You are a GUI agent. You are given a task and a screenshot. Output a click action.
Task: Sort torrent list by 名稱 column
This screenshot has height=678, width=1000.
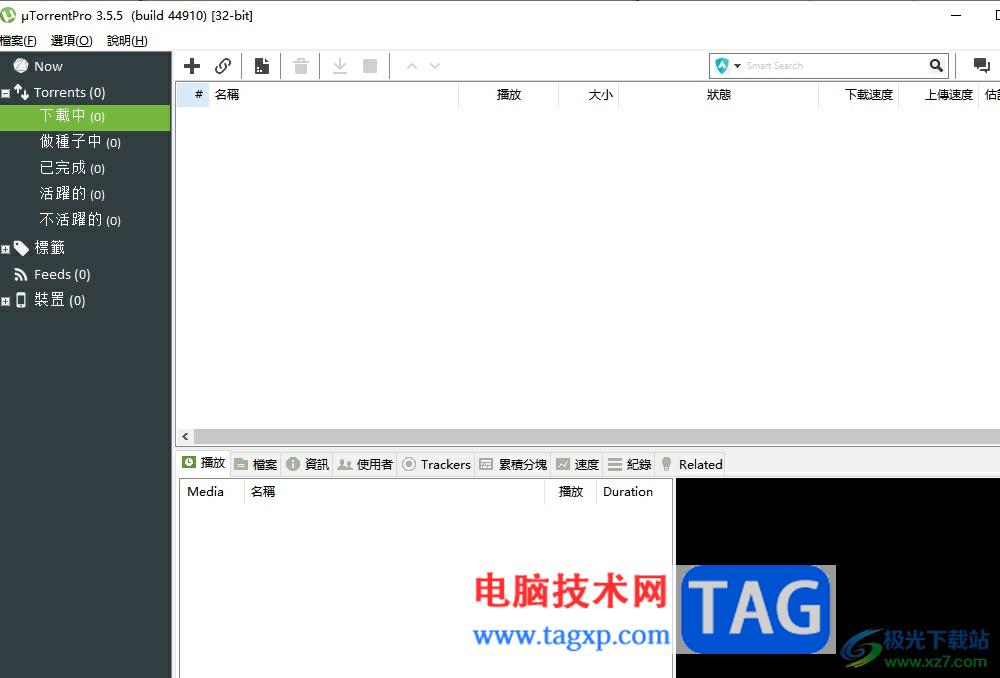point(334,94)
